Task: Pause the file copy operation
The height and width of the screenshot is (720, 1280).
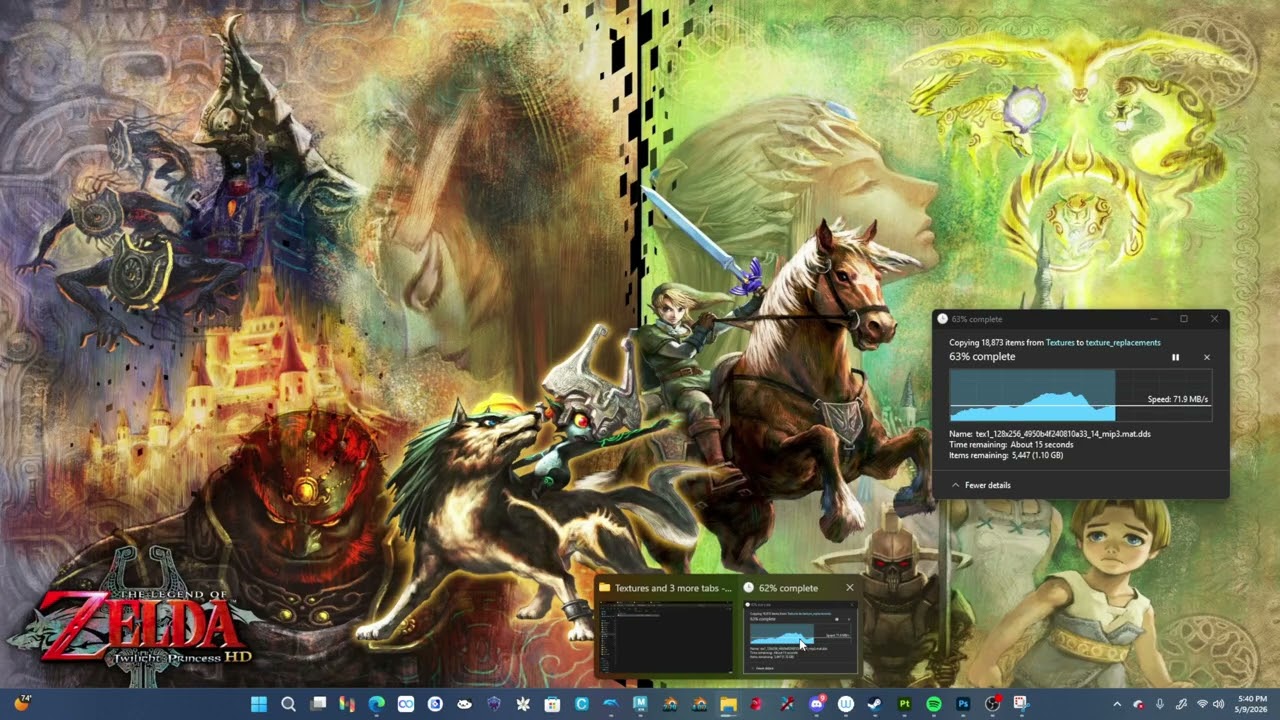Action: [x=1175, y=357]
